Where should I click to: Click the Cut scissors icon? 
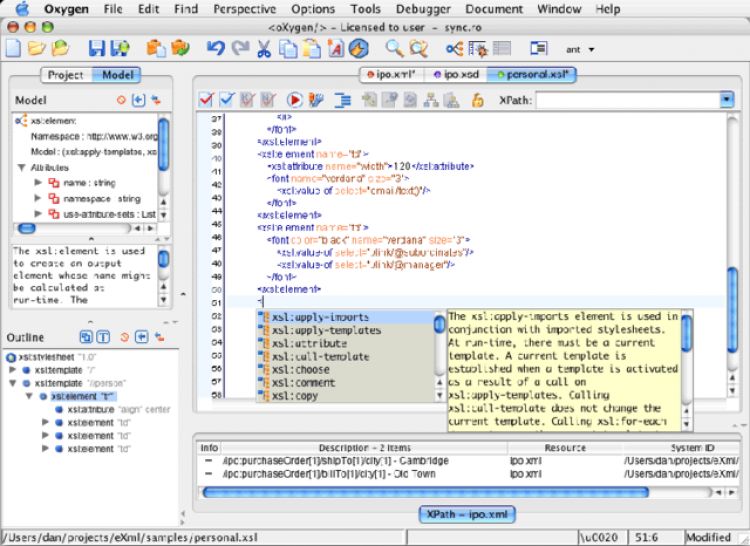(264, 48)
